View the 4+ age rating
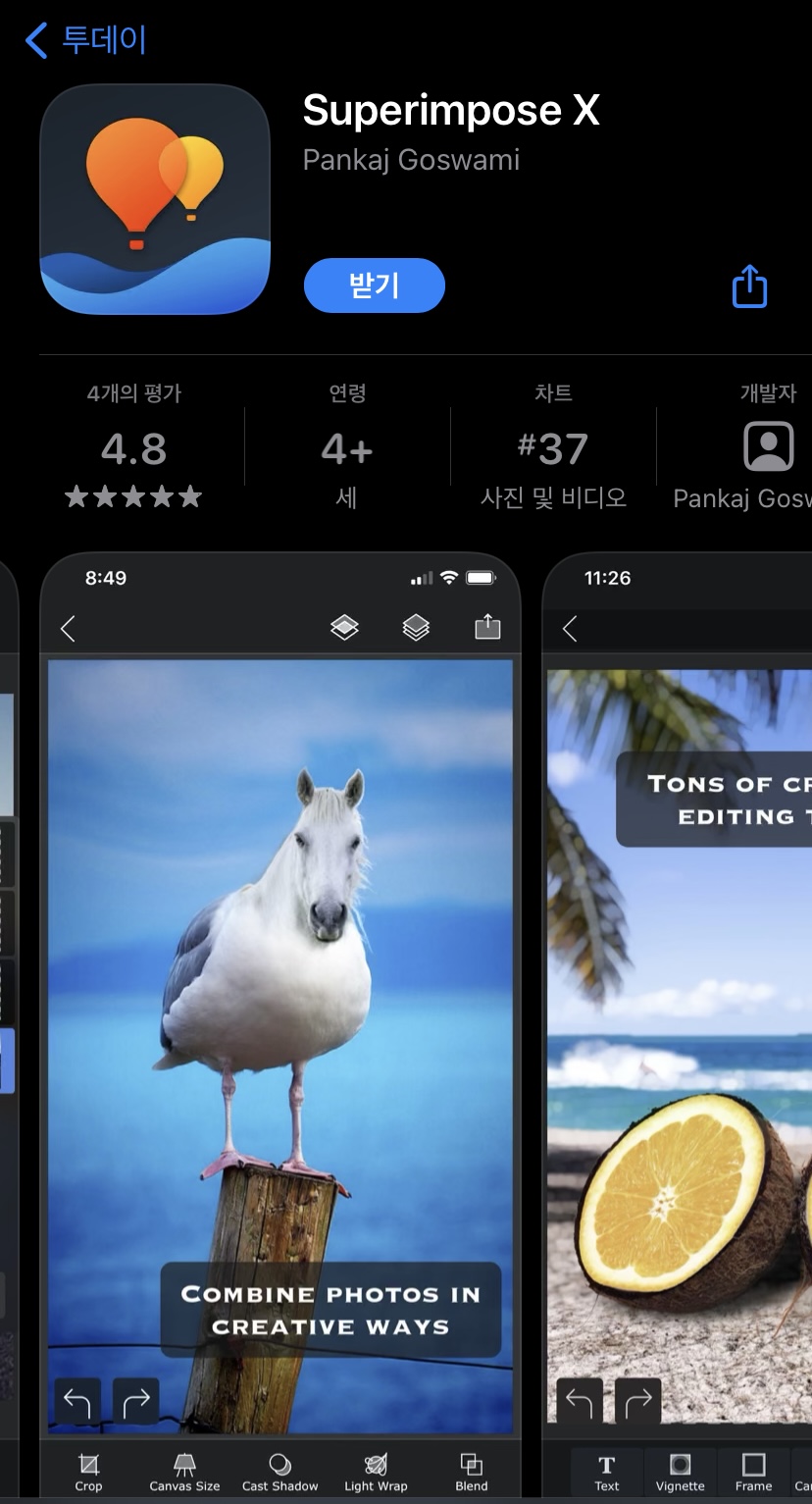This screenshot has width=812, height=1504. point(347,448)
